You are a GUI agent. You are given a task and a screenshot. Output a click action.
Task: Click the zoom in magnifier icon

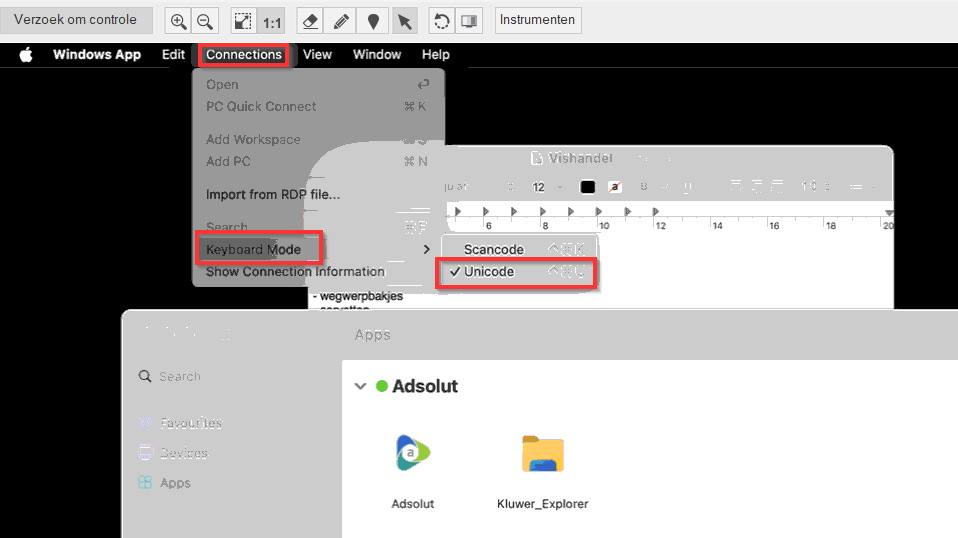178,21
